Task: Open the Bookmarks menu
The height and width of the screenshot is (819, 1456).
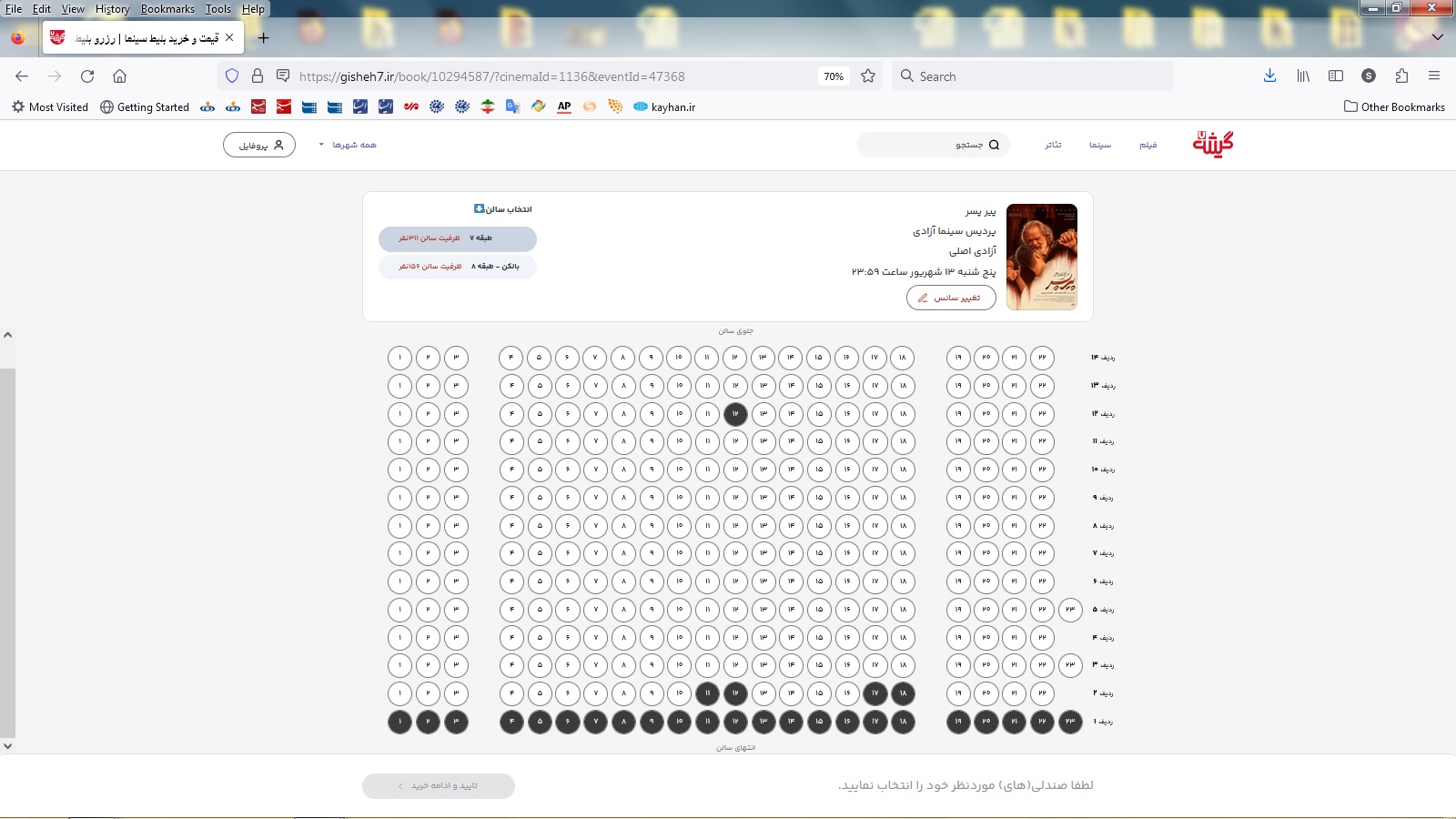Action: [167, 9]
